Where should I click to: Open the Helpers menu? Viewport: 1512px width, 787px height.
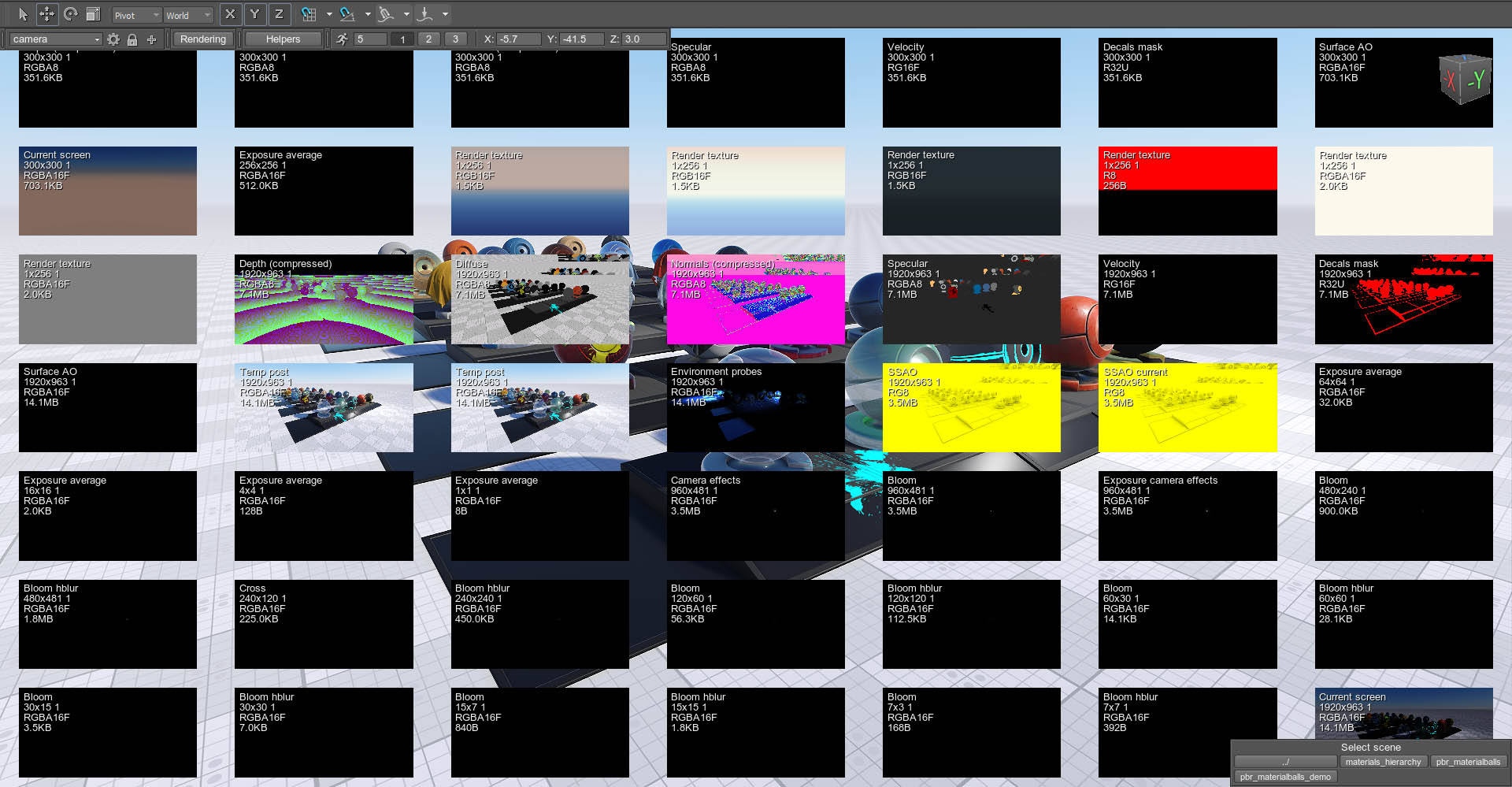(x=283, y=39)
